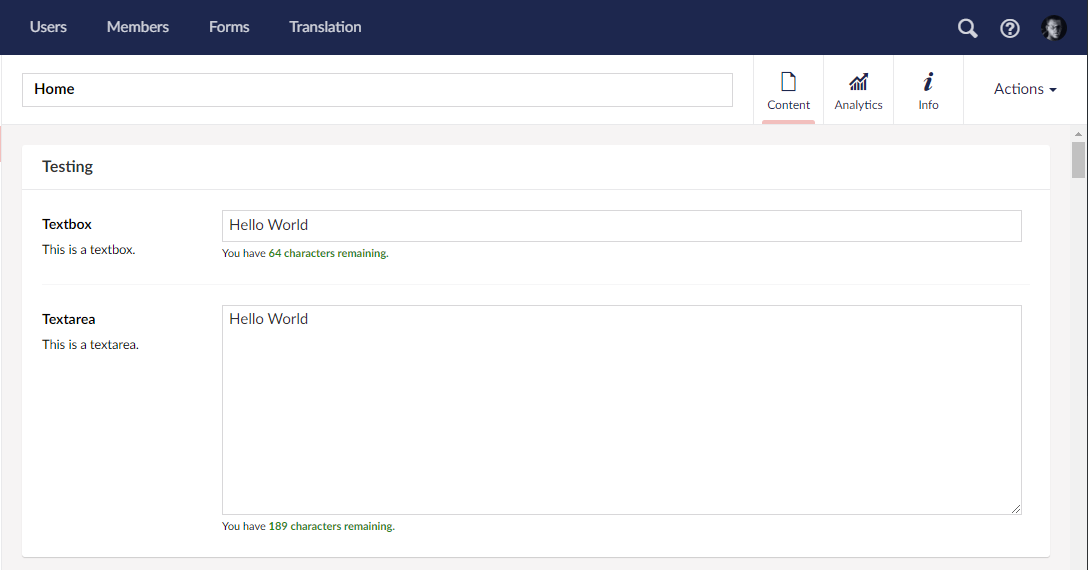Click '189 characters remaining' text
The width and height of the screenshot is (1088, 570).
332,526
